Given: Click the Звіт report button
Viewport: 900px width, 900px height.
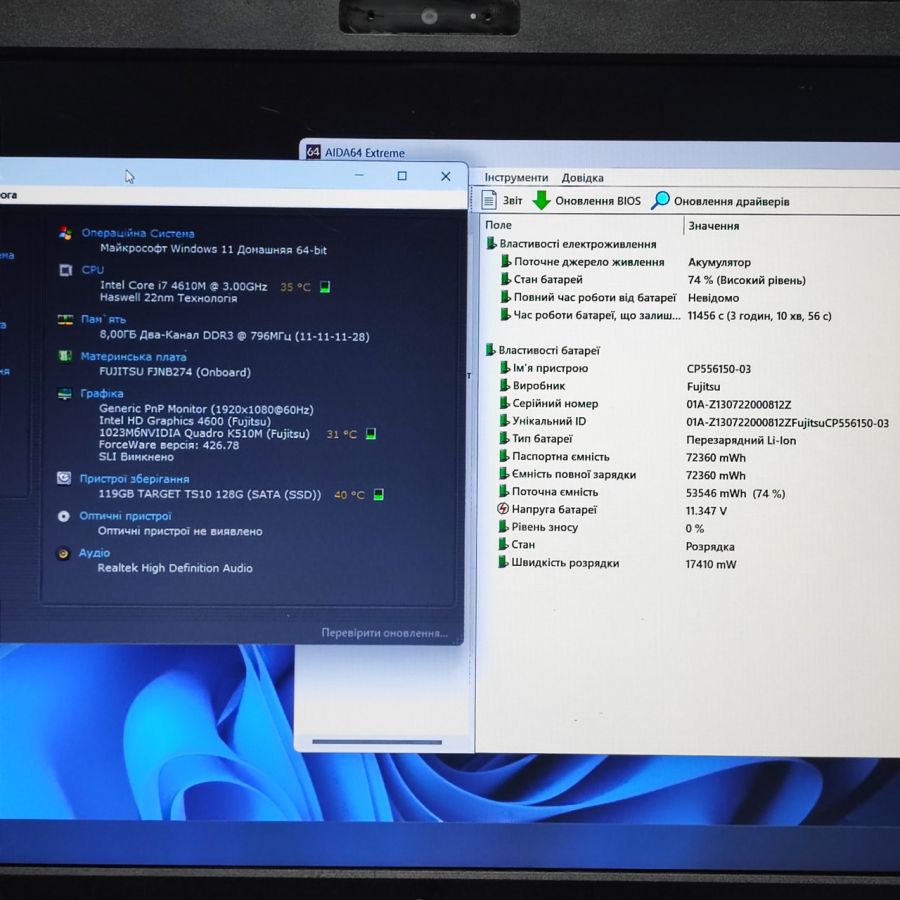Looking at the screenshot, I should point(513,200).
